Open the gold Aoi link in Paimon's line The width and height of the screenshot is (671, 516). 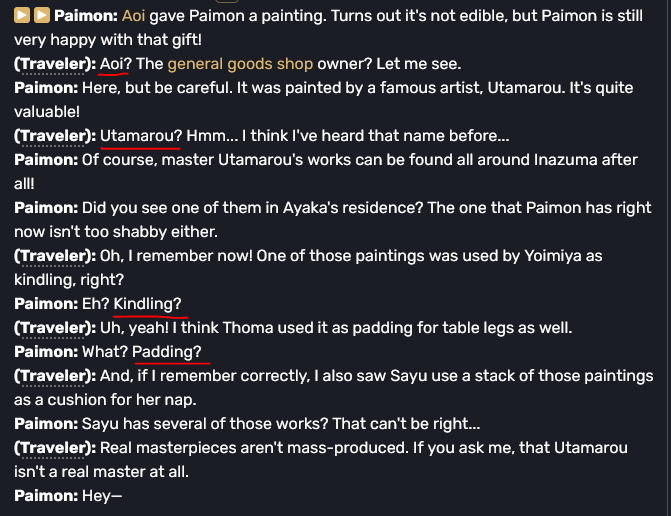click(x=134, y=16)
